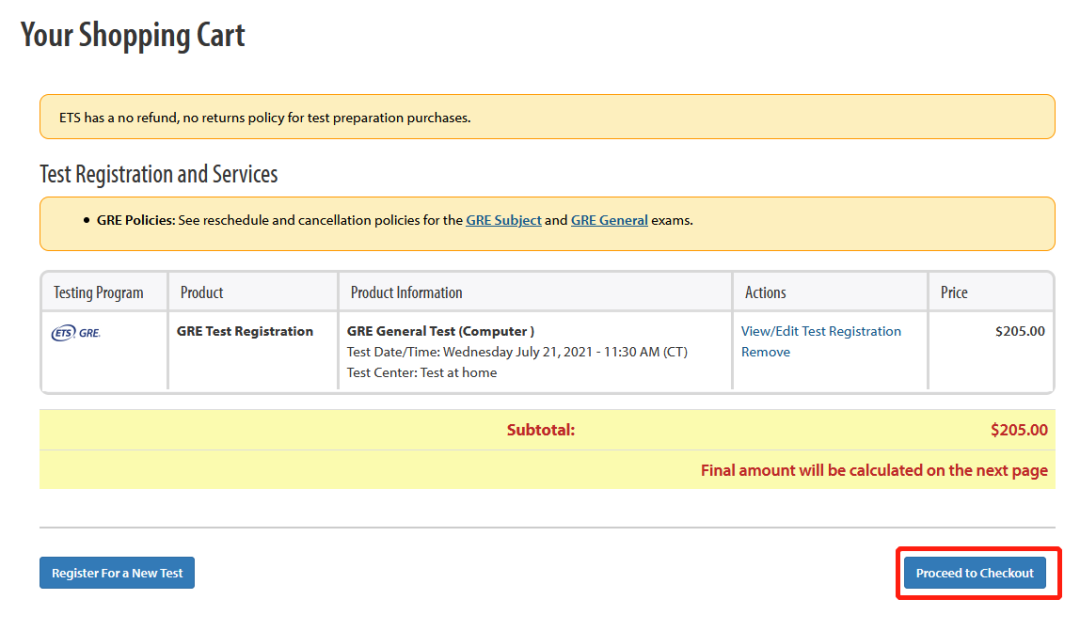This screenshot has height=631, width=1080.
Task: Click the Your Shopping Cart heading
Action: (x=133, y=36)
